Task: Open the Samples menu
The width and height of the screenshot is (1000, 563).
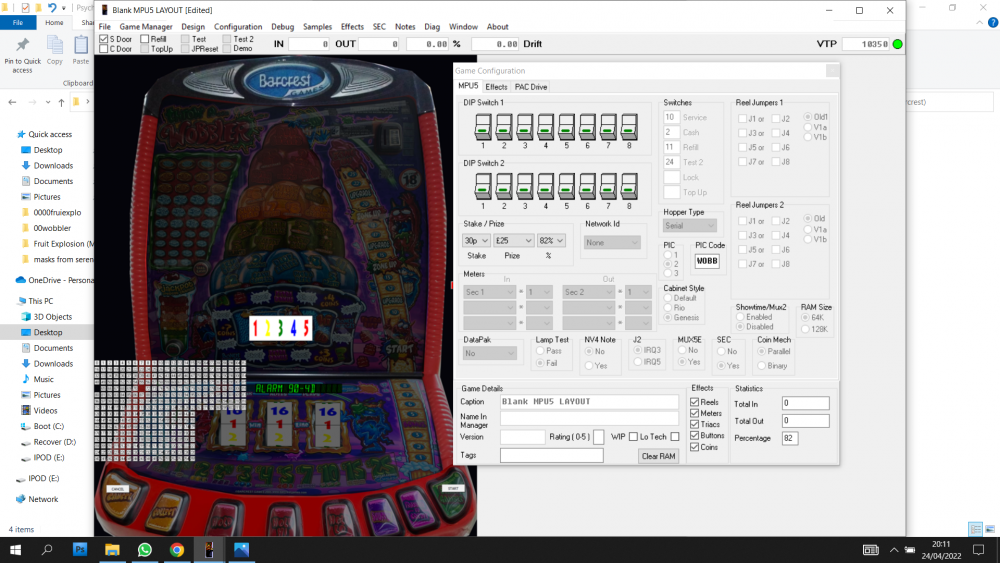Action: coord(317,27)
